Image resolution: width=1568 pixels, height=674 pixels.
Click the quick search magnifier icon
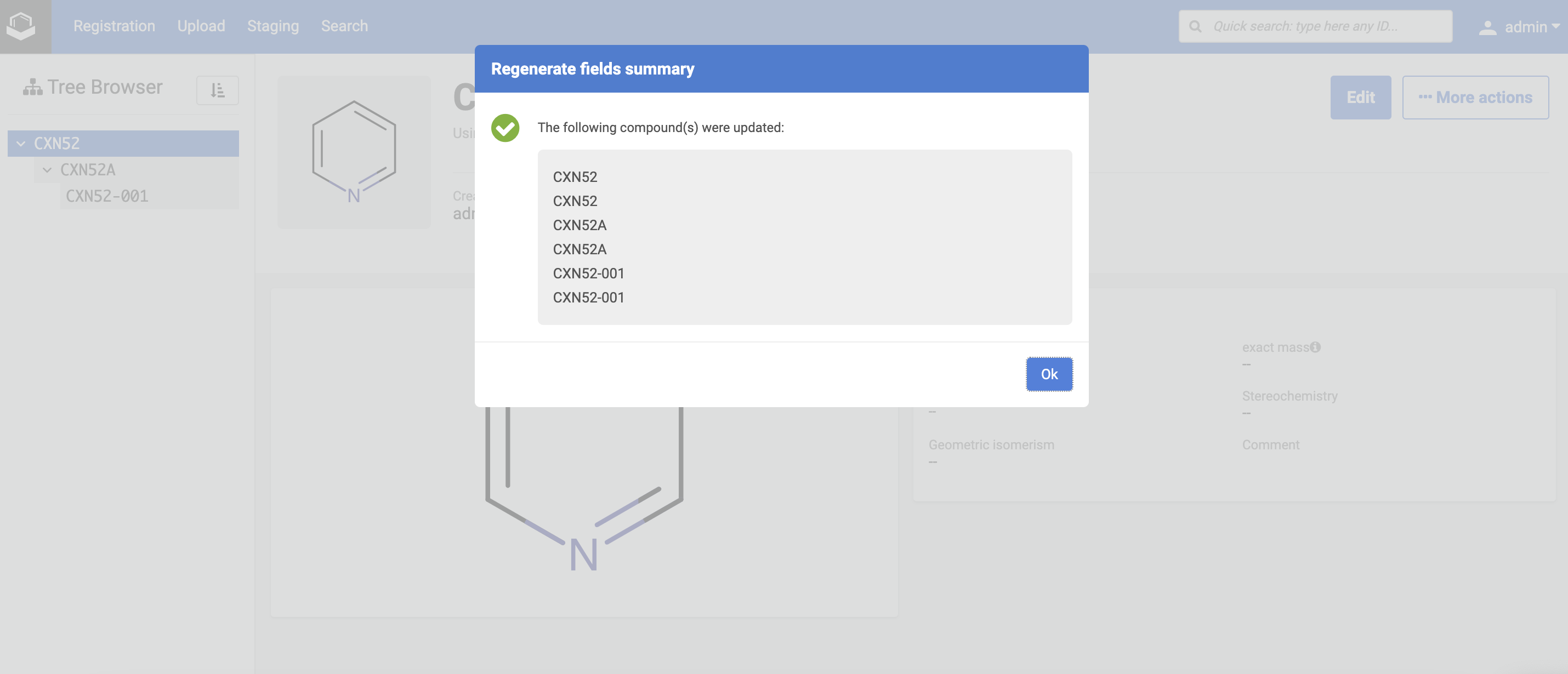tap(1195, 27)
